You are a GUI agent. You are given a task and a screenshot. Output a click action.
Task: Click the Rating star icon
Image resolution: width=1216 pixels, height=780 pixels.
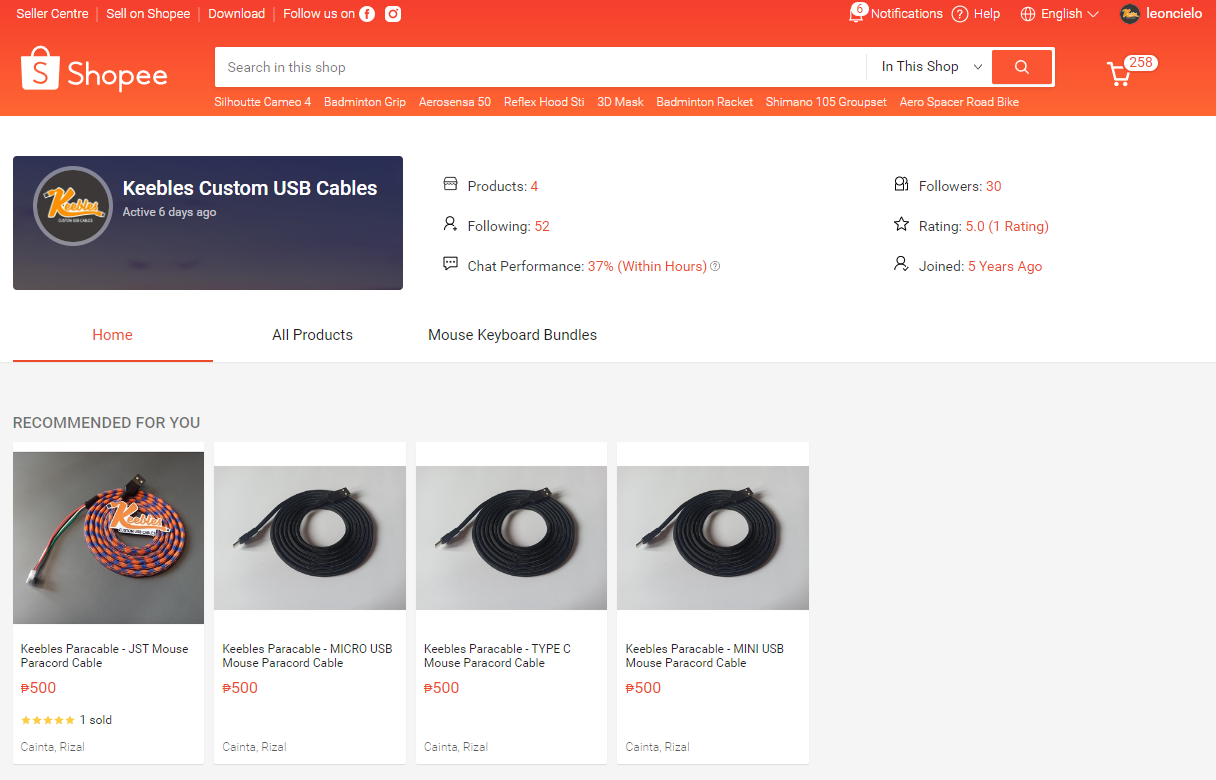pyautogui.click(x=901, y=224)
